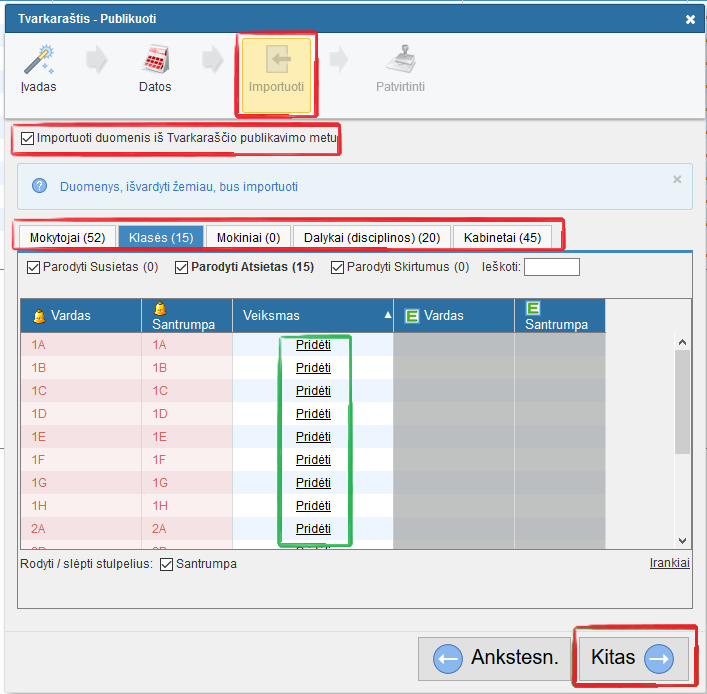Toggle Importuoti duomenis iš Tvarkaraščio checkbox
The image size is (707, 694).
tap(27, 138)
